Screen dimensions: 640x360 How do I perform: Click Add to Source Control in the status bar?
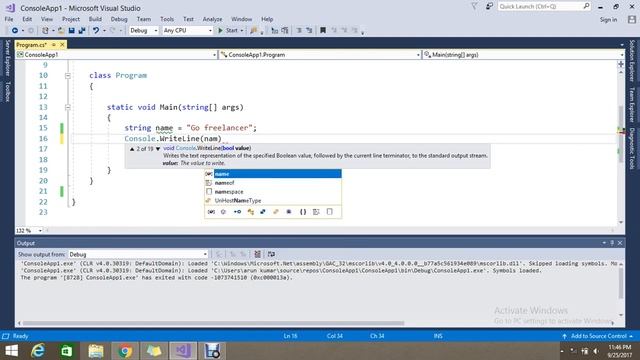coord(598,336)
